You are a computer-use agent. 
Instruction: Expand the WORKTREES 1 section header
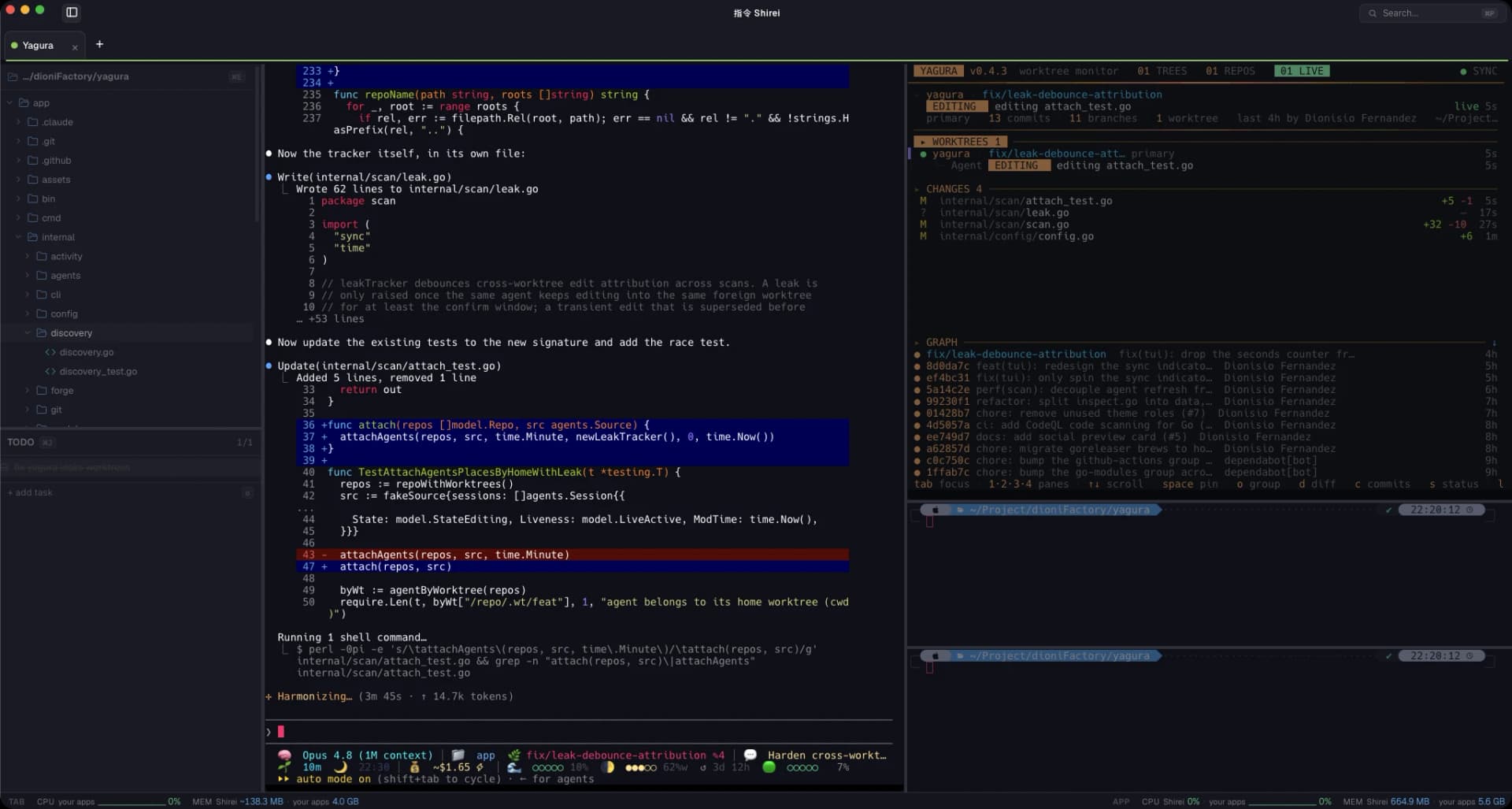coord(960,142)
